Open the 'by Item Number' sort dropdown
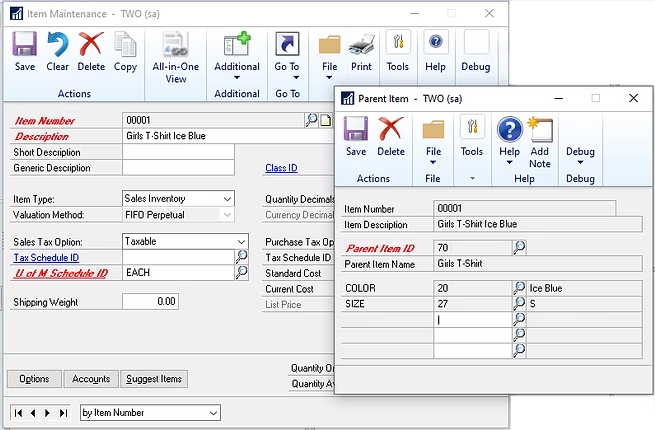Image resolution: width=655 pixels, height=430 pixels. [213, 413]
